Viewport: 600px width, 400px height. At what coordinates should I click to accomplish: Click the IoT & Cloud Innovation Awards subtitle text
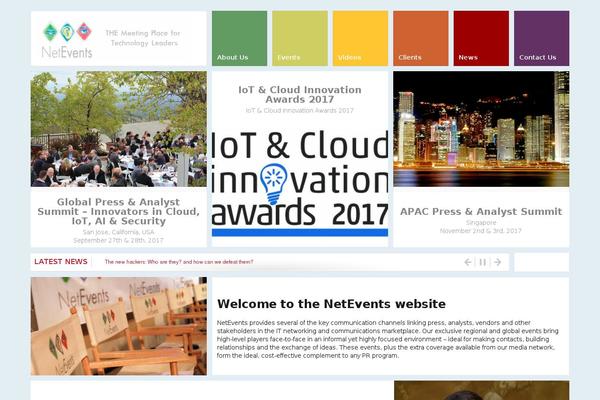[300, 111]
